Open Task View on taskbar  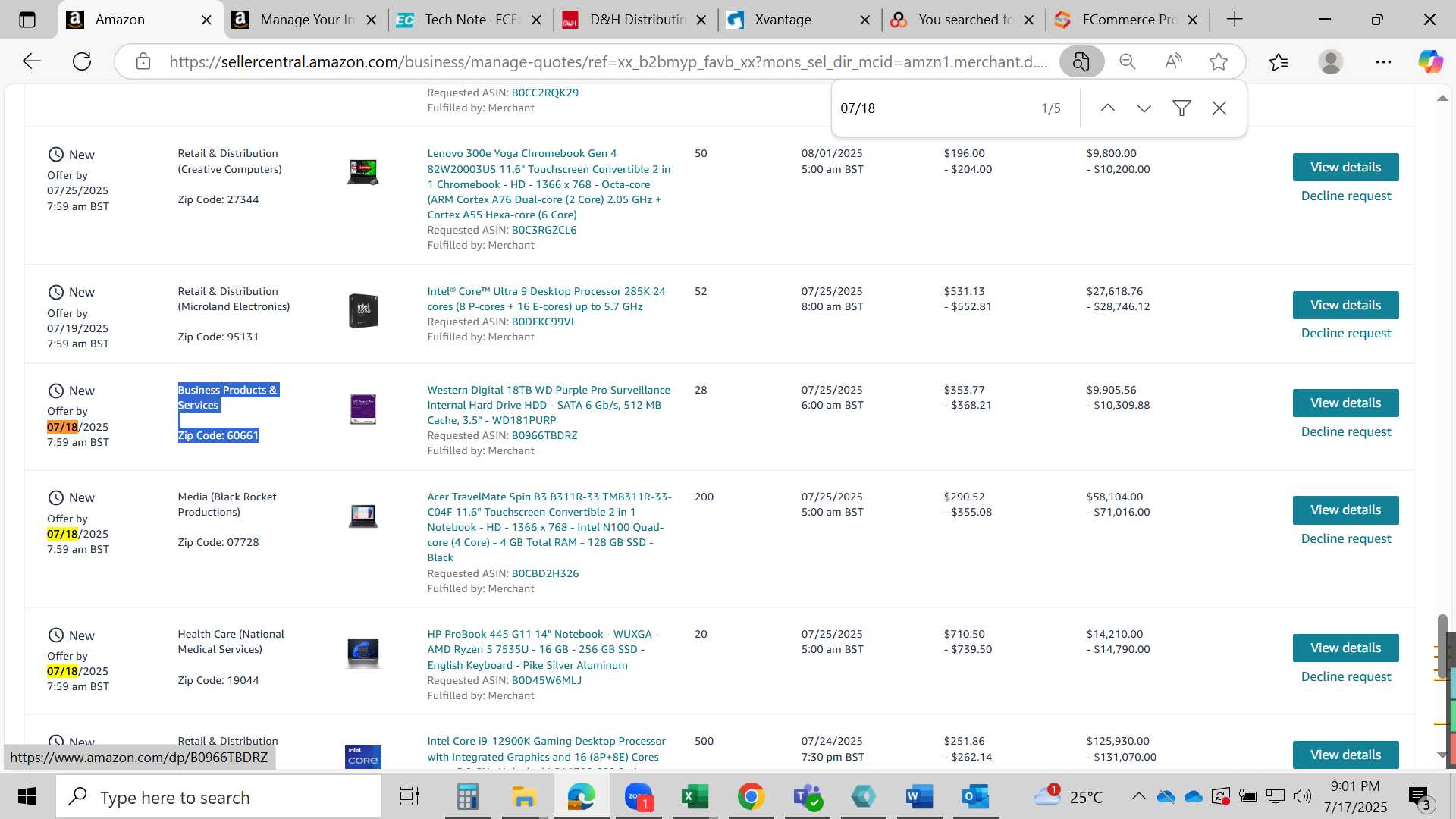coord(409,796)
